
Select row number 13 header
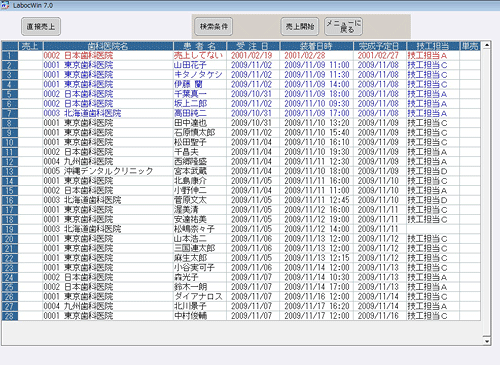click(10, 171)
